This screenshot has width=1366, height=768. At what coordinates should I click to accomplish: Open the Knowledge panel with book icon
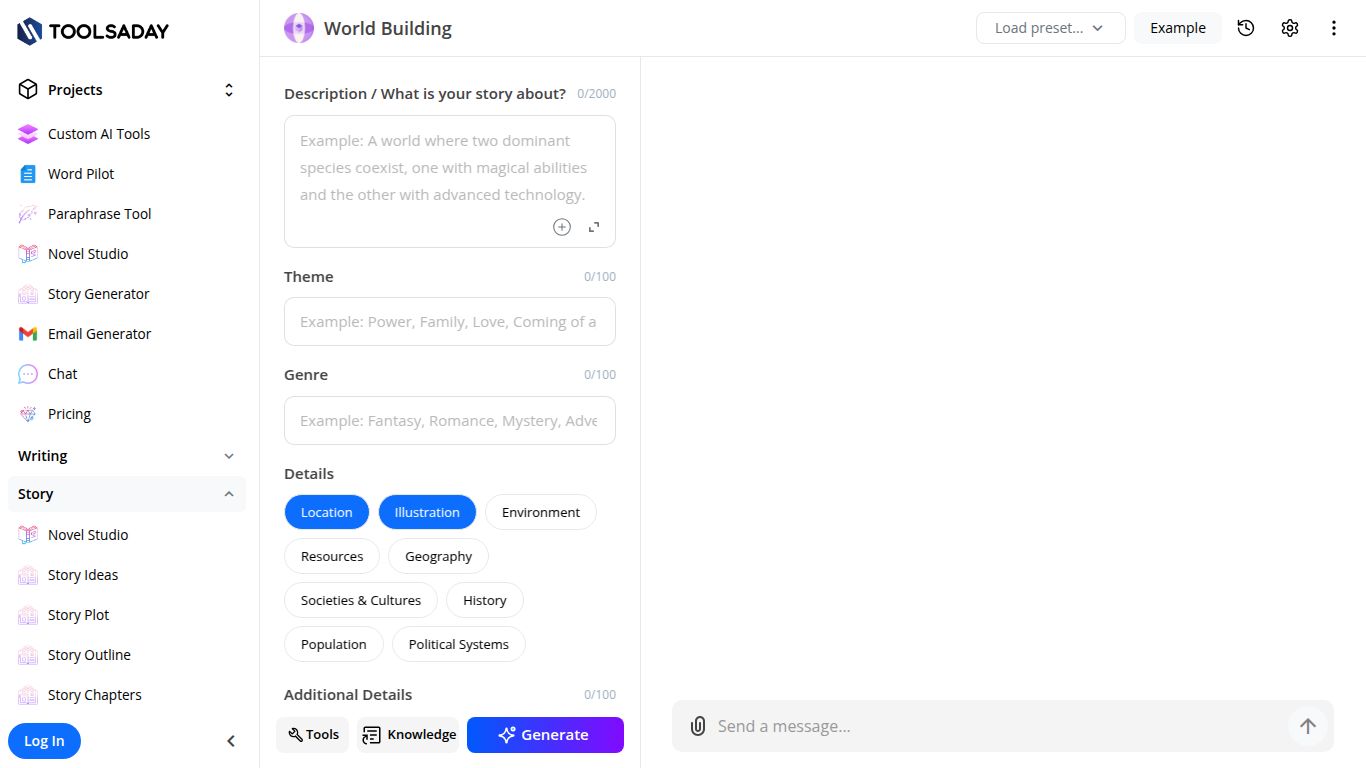pyautogui.click(x=408, y=734)
